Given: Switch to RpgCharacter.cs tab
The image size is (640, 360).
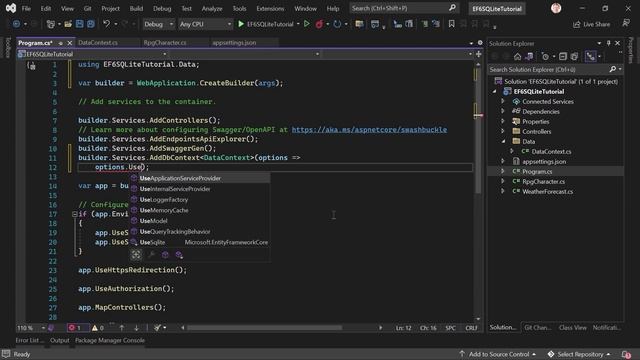Looking at the screenshot, I should point(165,42).
